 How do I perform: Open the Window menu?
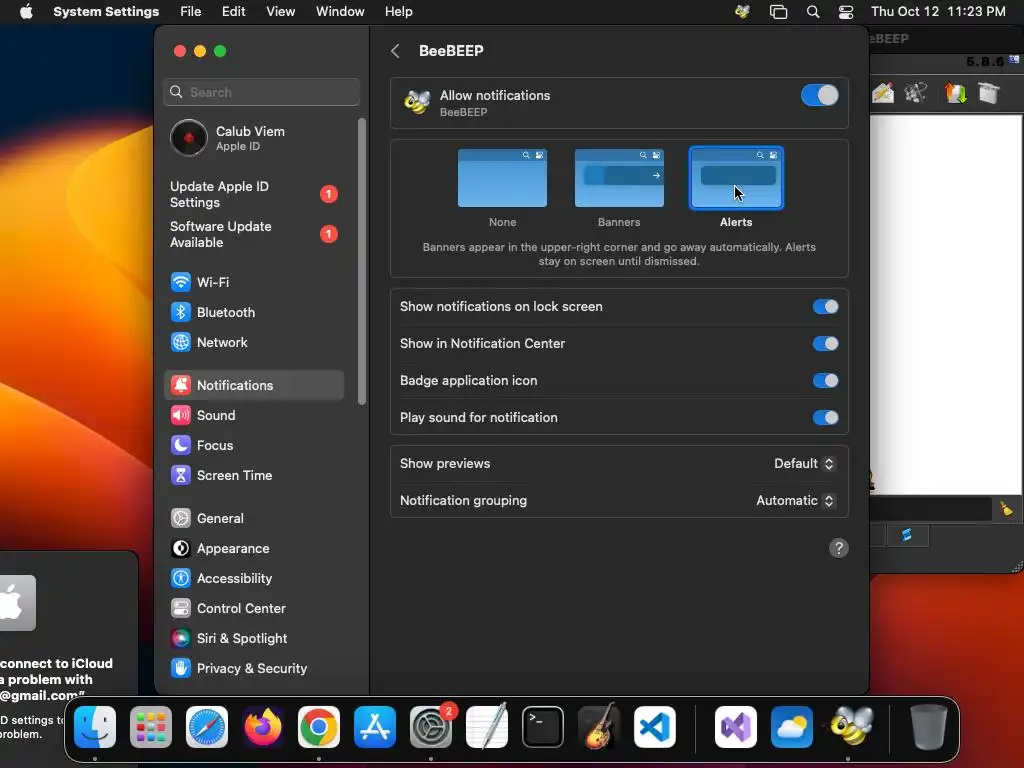coord(340,12)
